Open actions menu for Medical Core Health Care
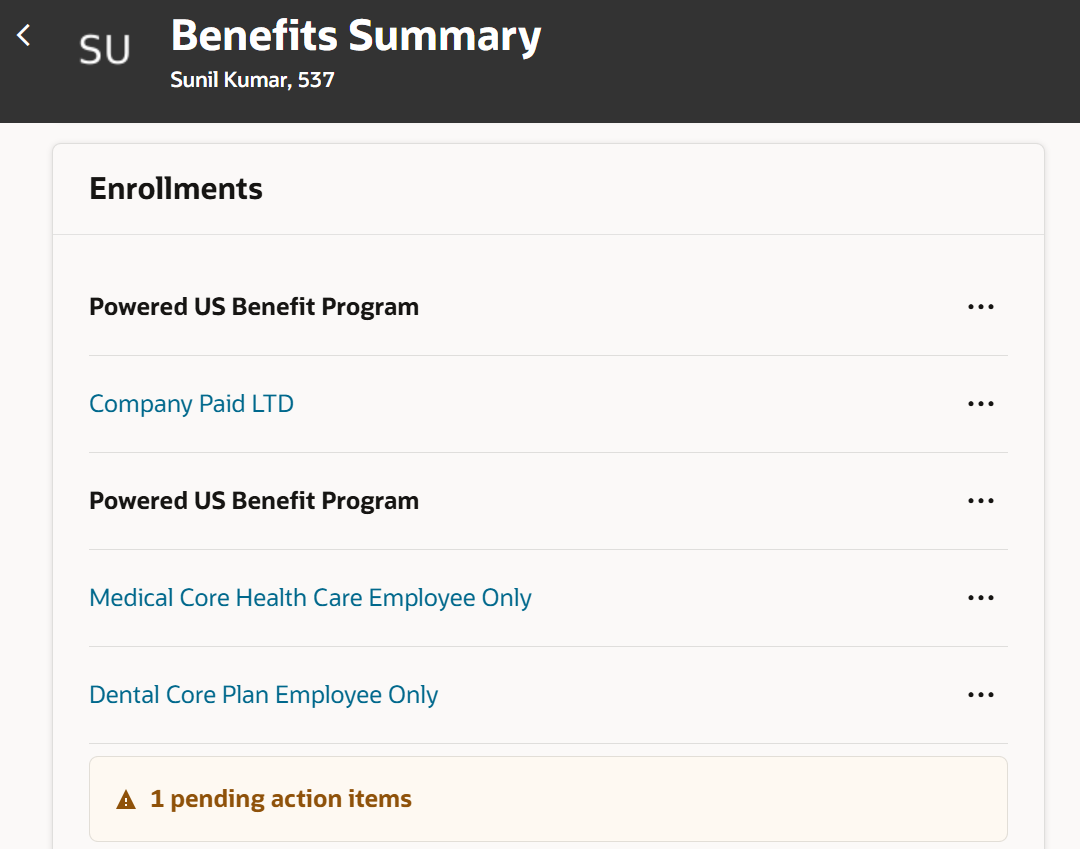 (x=980, y=598)
